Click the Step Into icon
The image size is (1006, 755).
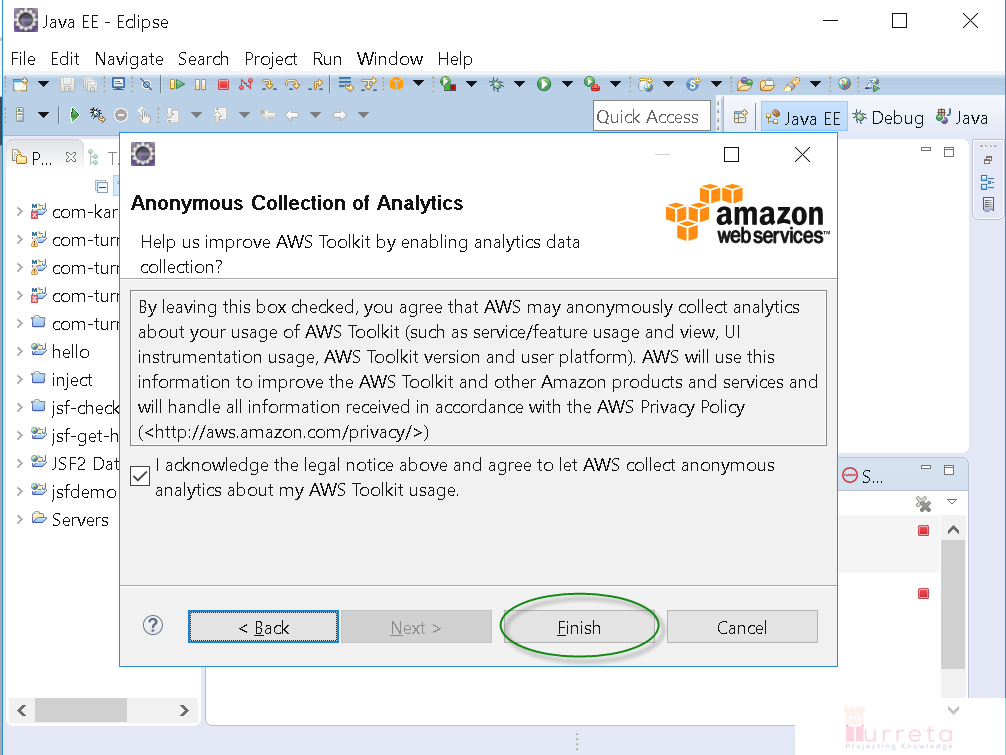(269, 84)
